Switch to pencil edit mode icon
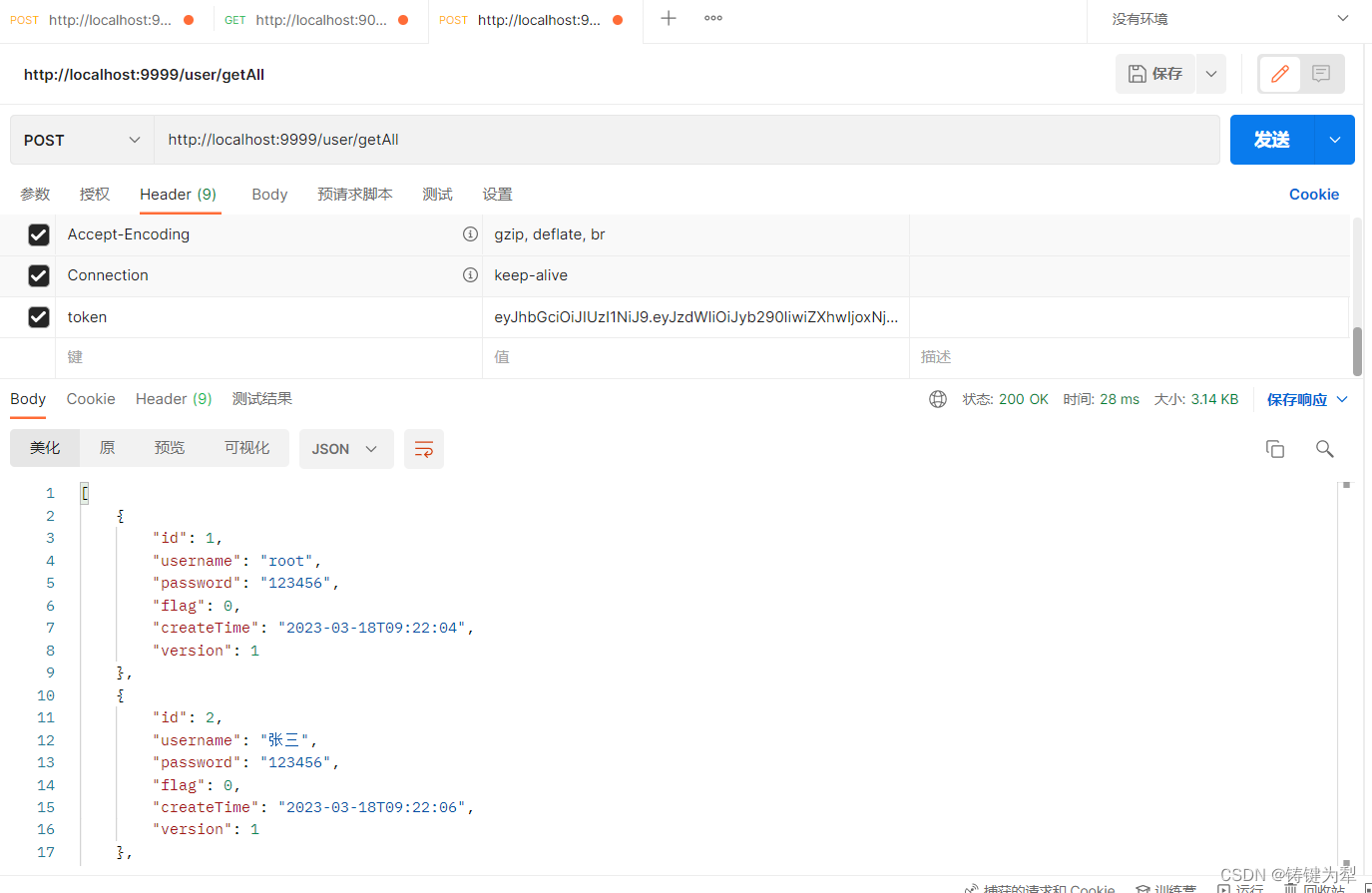Viewport: 1372px width, 893px height. pos(1280,74)
